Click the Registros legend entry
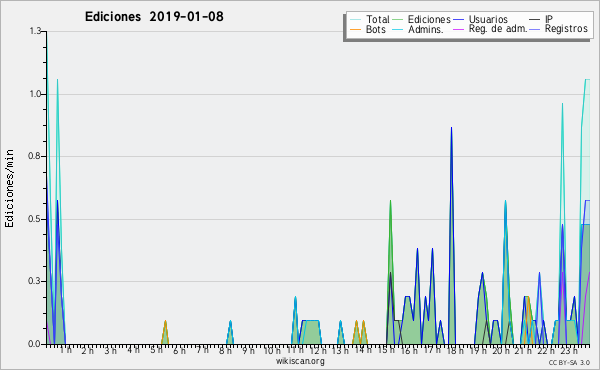The height and width of the screenshot is (370, 600). point(558,29)
